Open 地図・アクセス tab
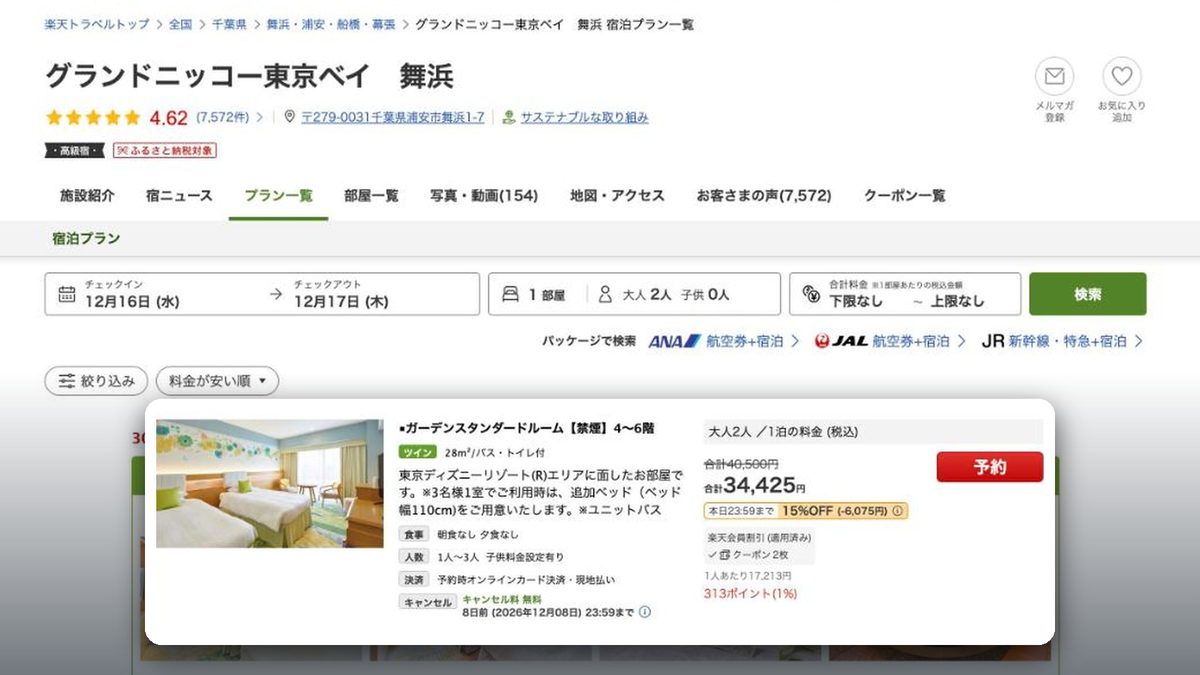1200x675 pixels. (x=617, y=196)
